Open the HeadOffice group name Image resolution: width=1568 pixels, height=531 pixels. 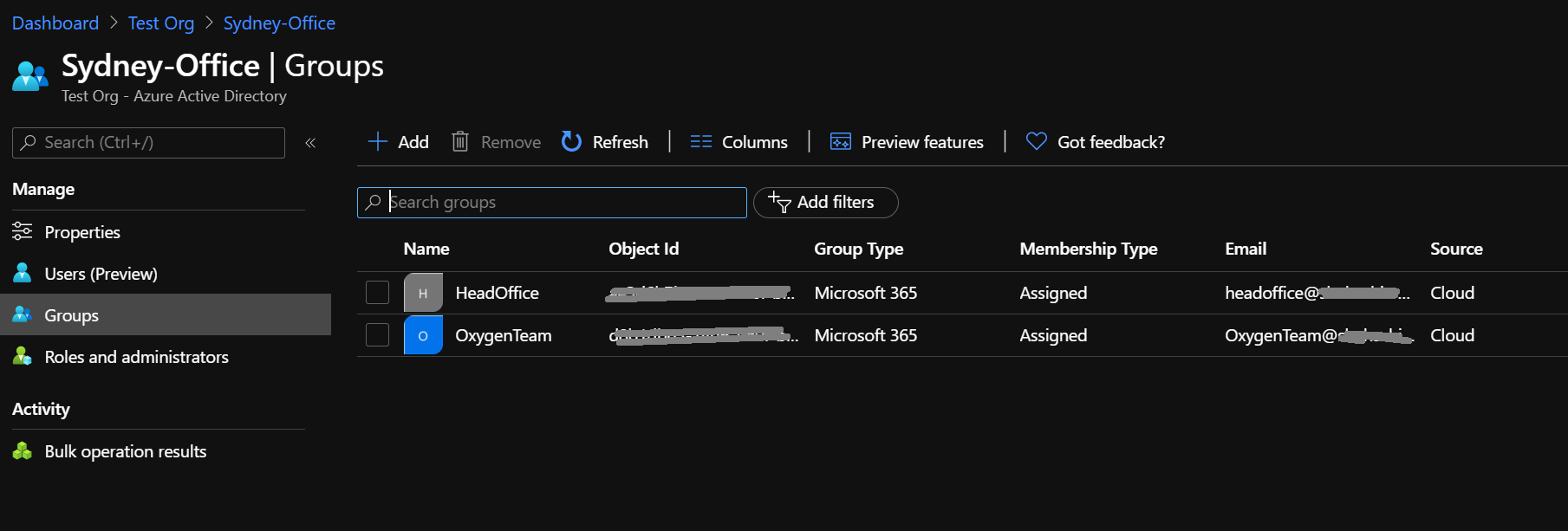tap(498, 293)
